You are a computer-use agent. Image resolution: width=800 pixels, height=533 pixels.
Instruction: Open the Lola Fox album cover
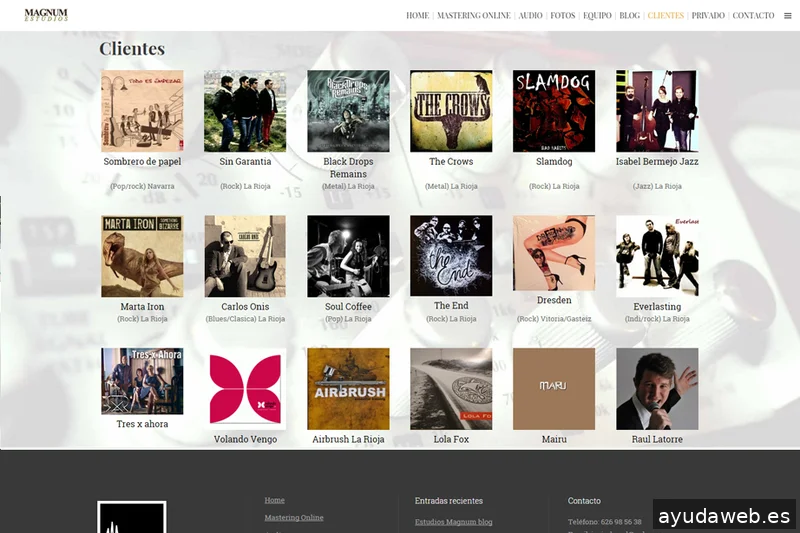tap(451, 389)
